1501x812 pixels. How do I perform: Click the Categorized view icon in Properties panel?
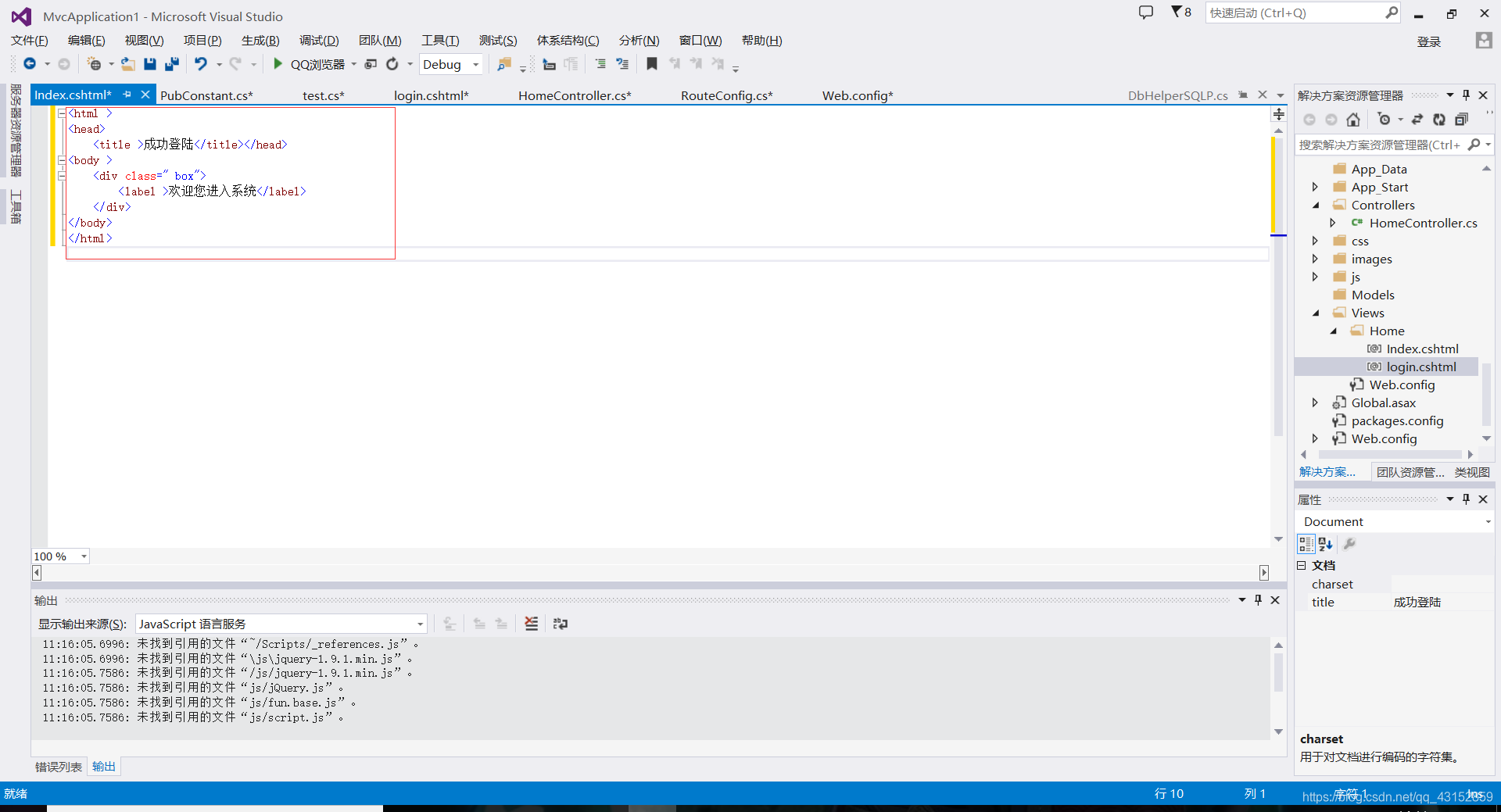point(1306,544)
